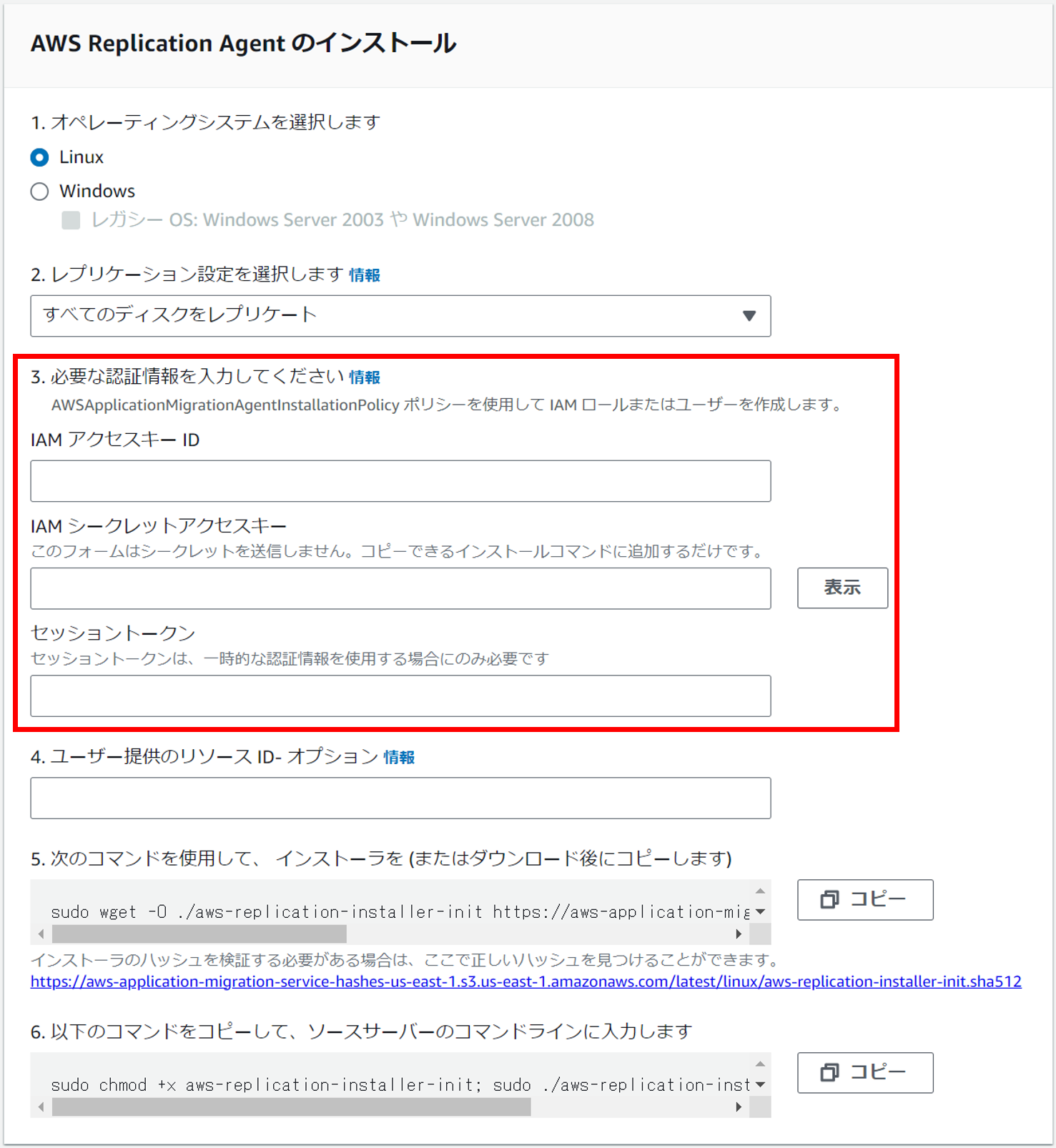Focus the IAM アクセスキー ID field
The height and width of the screenshot is (1148, 1056).
click(400, 481)
